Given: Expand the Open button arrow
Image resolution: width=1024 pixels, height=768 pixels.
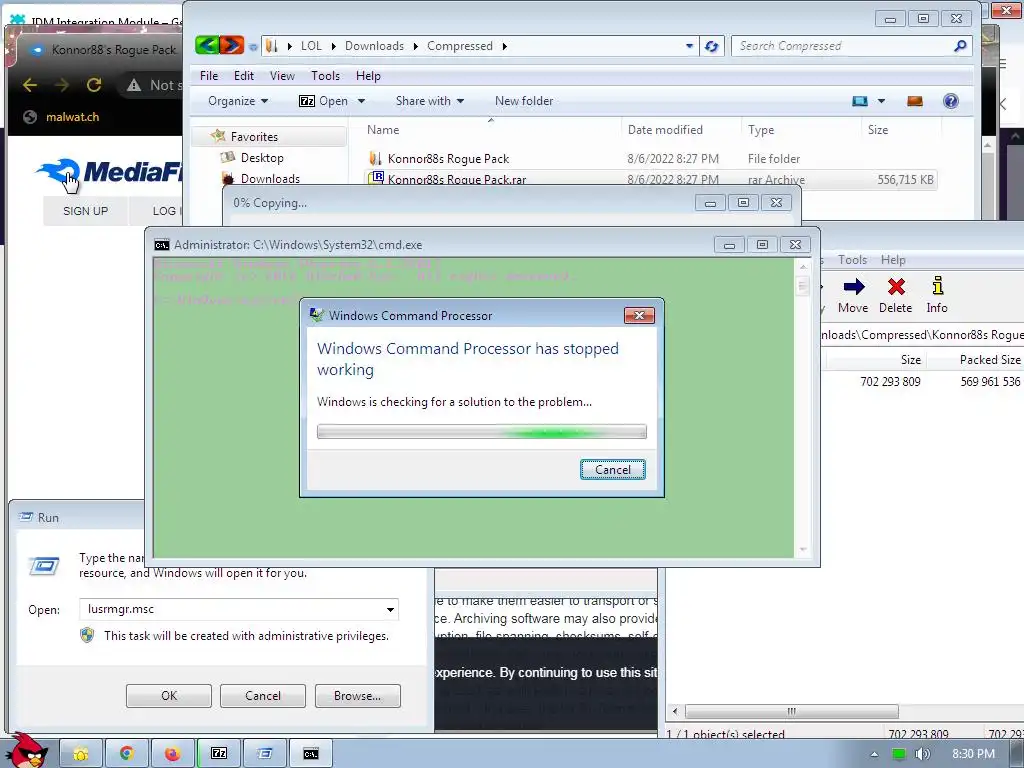Looking at the screenshot, I should (361, 101).
